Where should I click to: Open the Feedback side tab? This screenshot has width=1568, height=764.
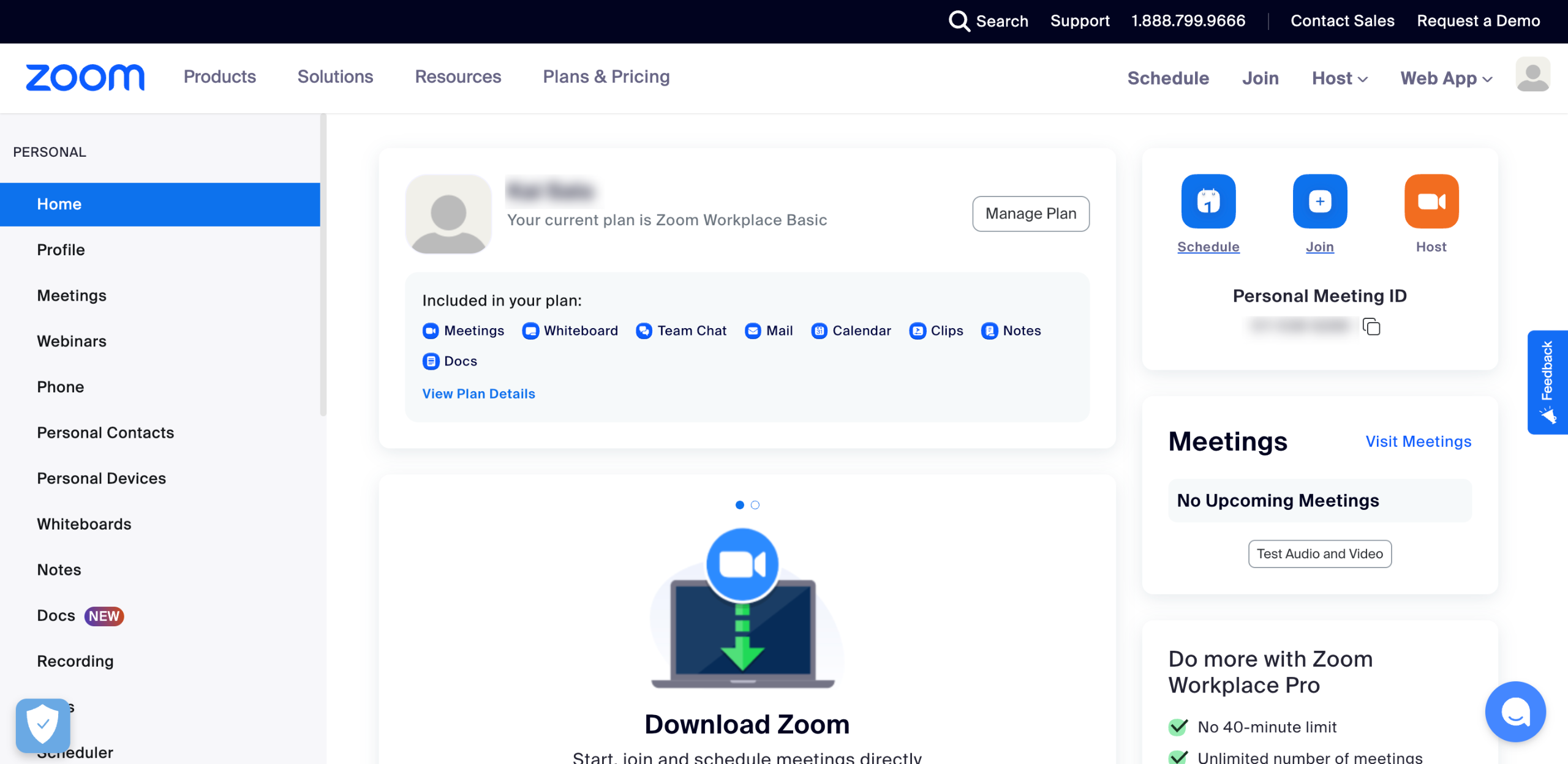(x=1547, y=382)
